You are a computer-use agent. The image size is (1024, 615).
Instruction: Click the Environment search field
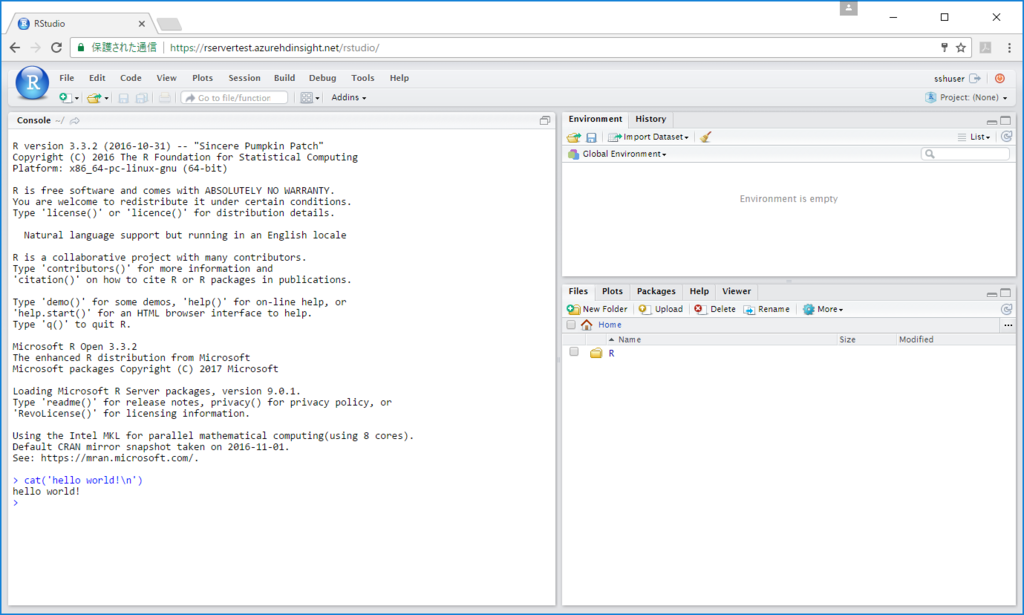pyautogui.click(x=965, y=154)
